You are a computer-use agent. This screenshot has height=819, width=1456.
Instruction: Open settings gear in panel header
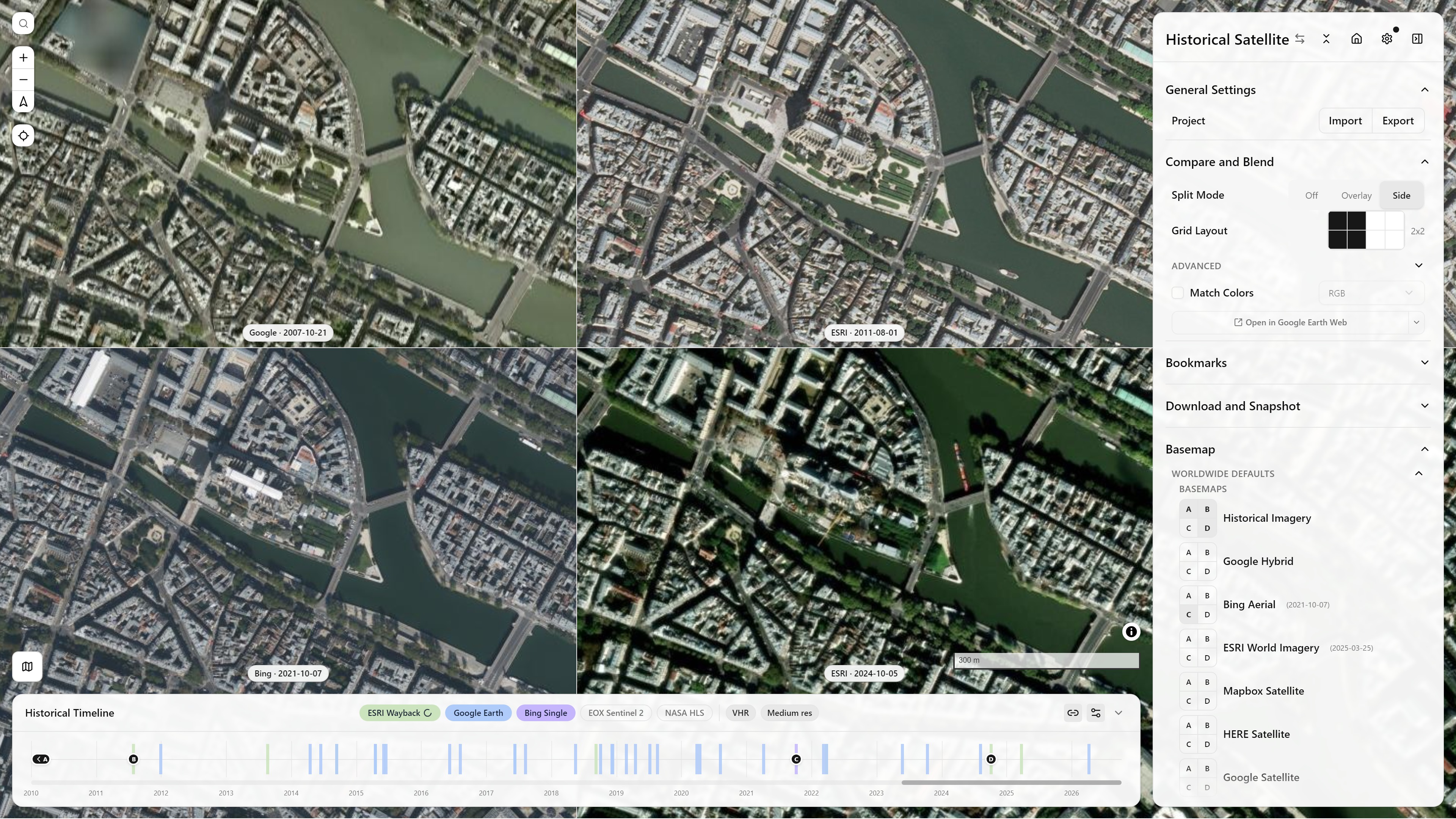tap(1387, 39)
